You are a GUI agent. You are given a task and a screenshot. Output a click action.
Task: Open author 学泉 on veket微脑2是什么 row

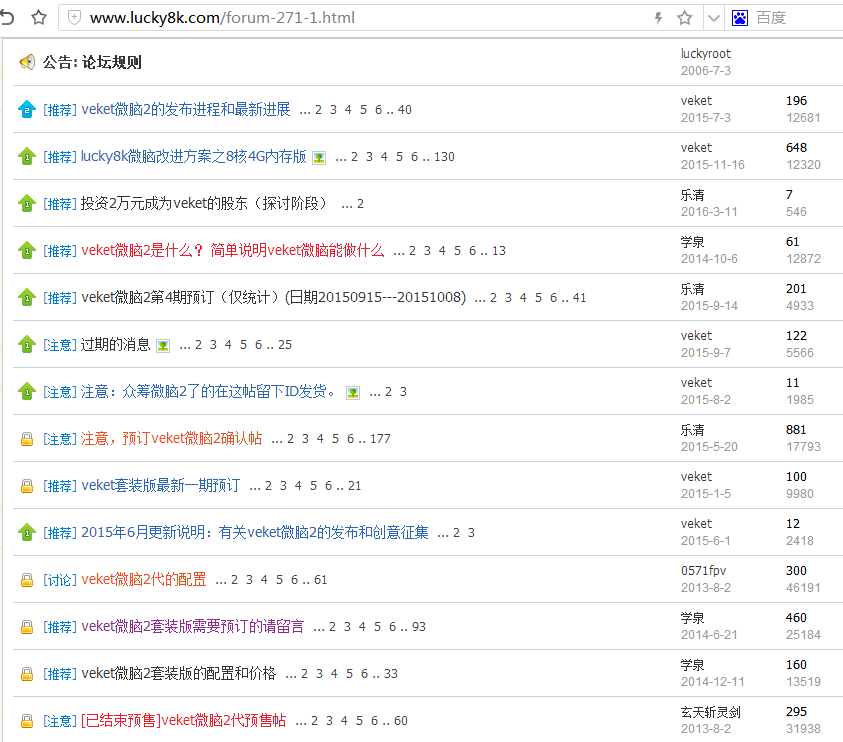pos(692,242)
